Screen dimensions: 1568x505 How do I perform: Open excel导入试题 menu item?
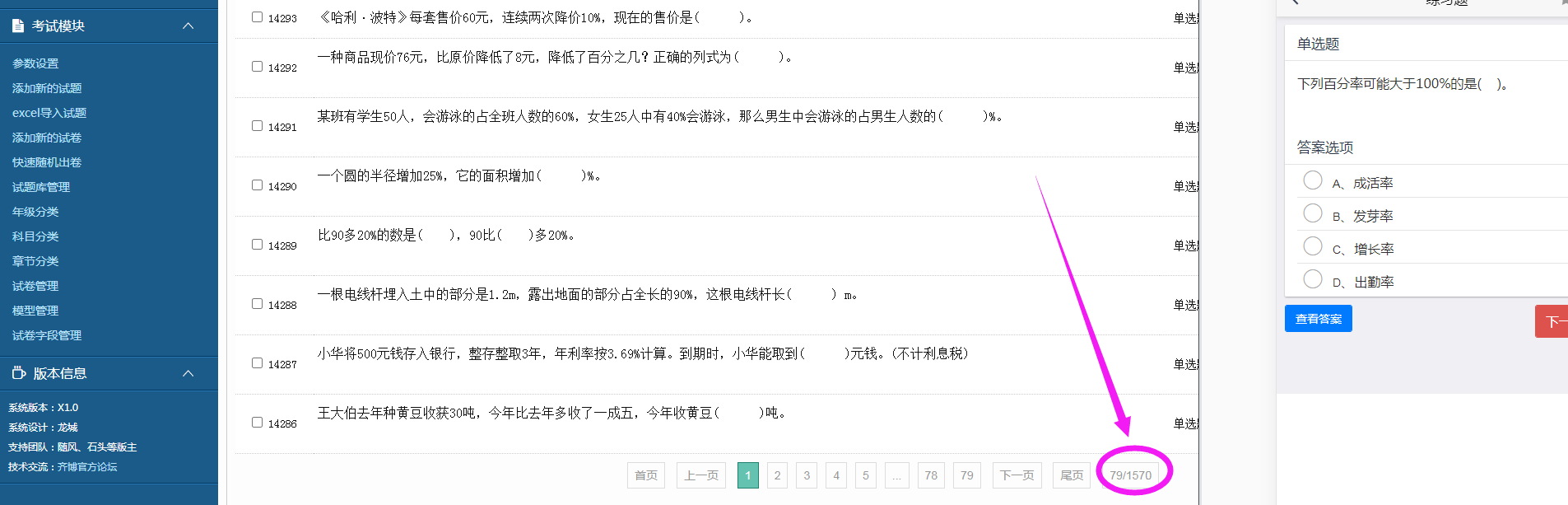click(x=49, y=113)
